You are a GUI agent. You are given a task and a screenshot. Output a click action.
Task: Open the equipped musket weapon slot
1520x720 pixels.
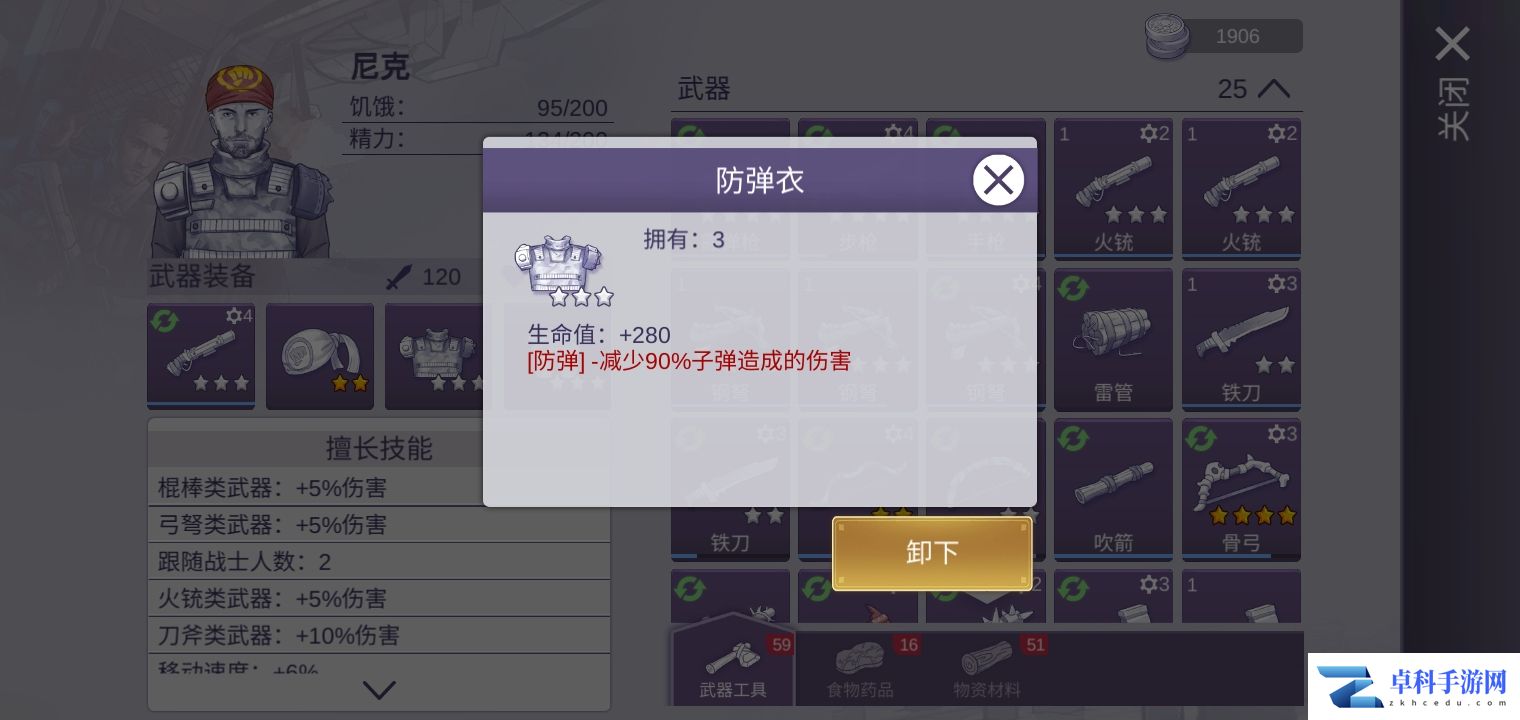(x=201, y=356)
